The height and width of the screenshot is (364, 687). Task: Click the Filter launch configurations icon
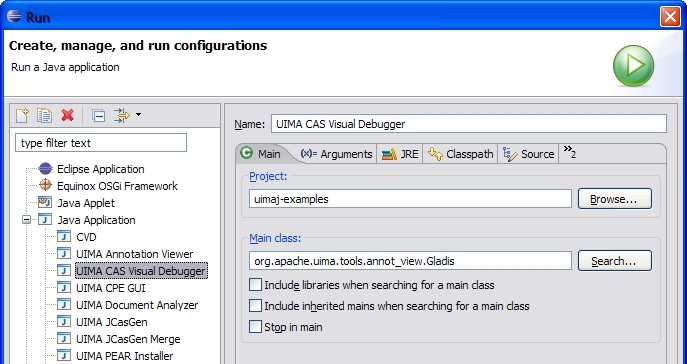(122, 115)
